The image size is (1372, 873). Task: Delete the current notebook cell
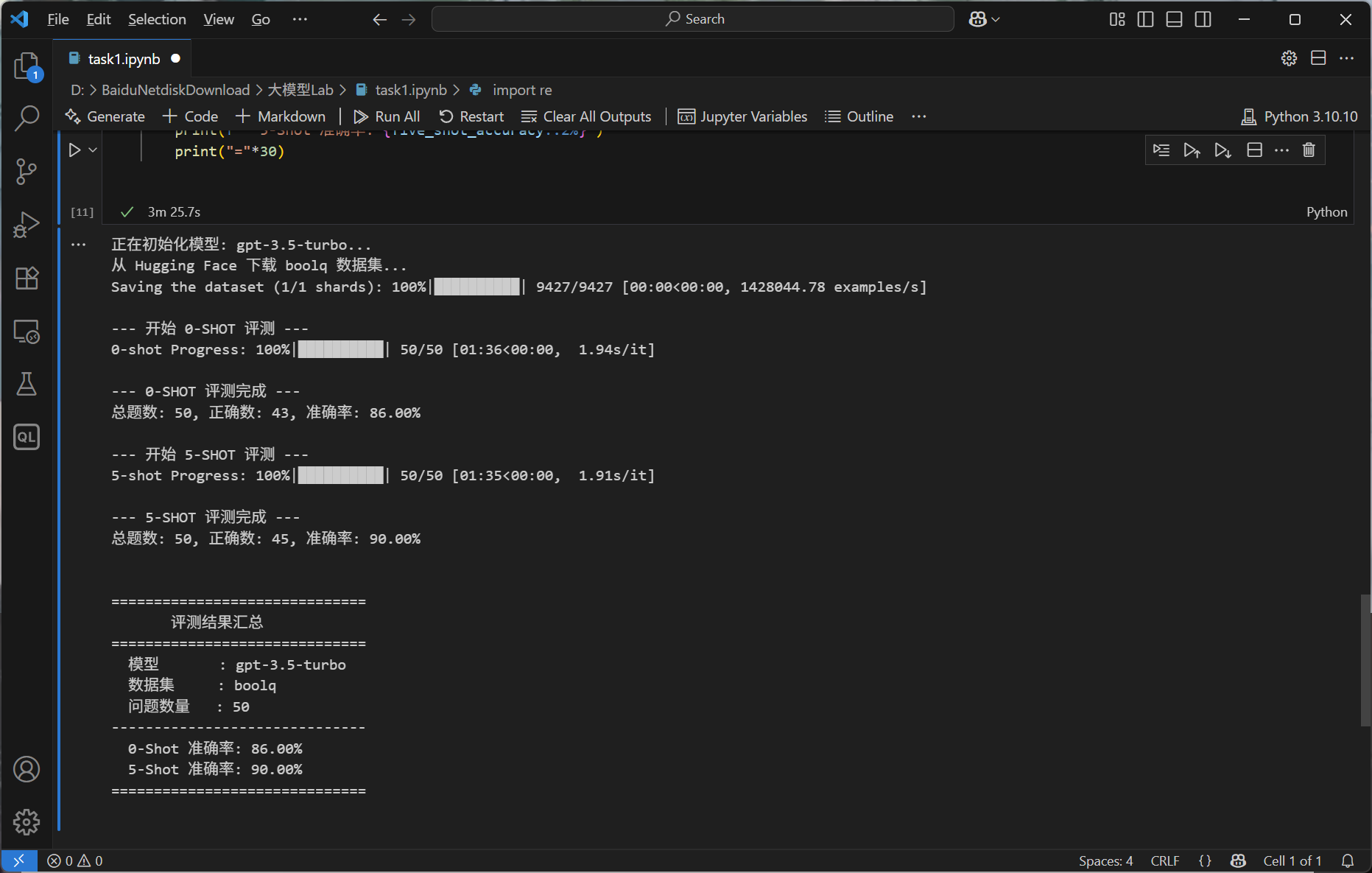click(1309, 150)
